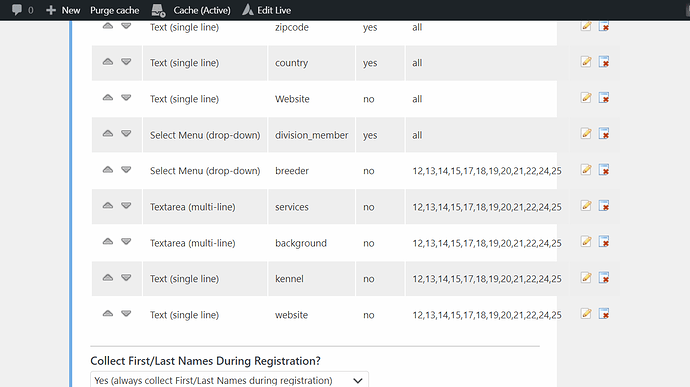This screenshot has height=387, width=690.
Task: Delete the capitalized Website field
Action: (604, 98)
